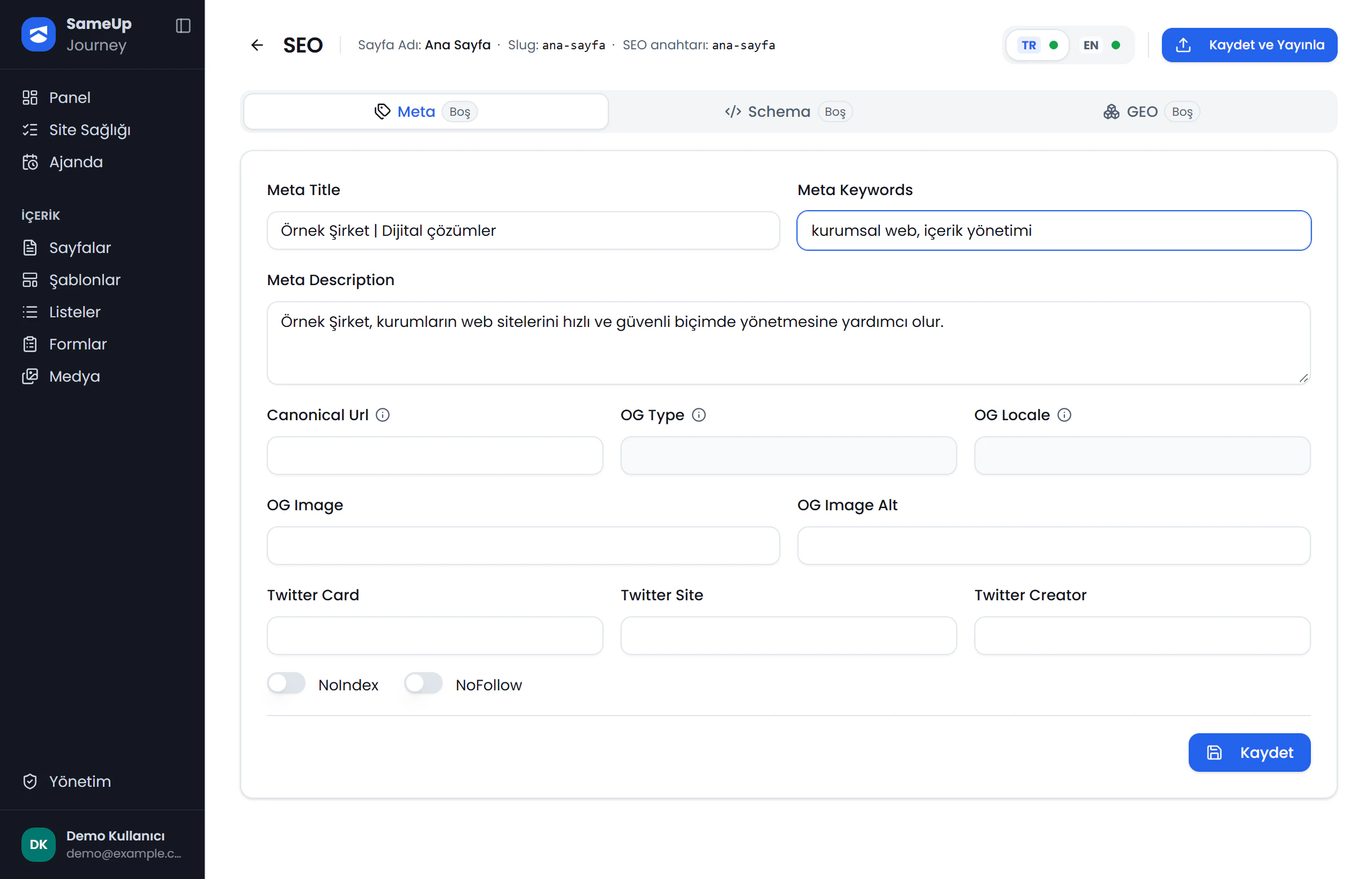The height and width of the screenshot is (879, 1372).
Task: Select the Schema tab
Action: pyautogui.click(x=788, y=111)
